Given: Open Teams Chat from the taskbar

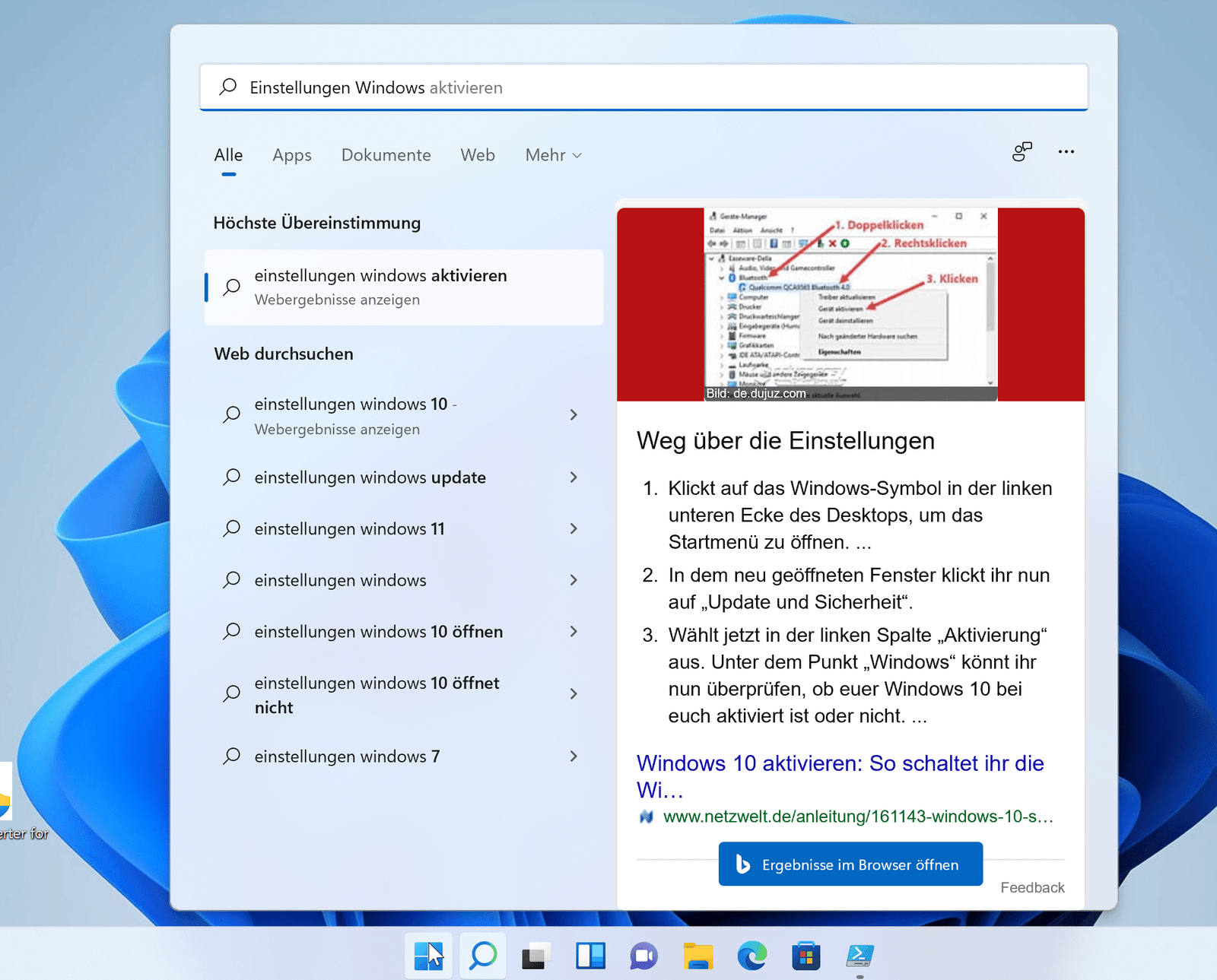Looking at the screenshot, I should coord(644,956).
